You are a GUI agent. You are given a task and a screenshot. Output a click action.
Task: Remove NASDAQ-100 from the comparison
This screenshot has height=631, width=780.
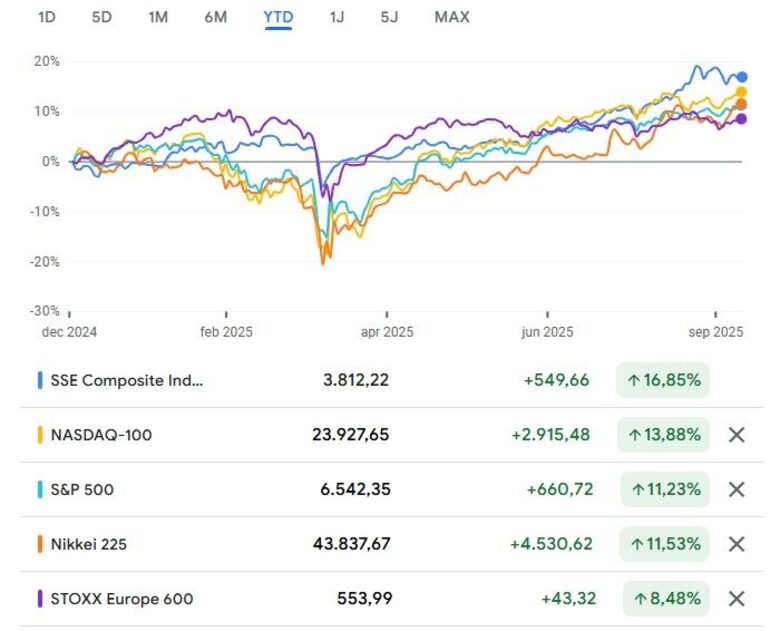(737, 435)
